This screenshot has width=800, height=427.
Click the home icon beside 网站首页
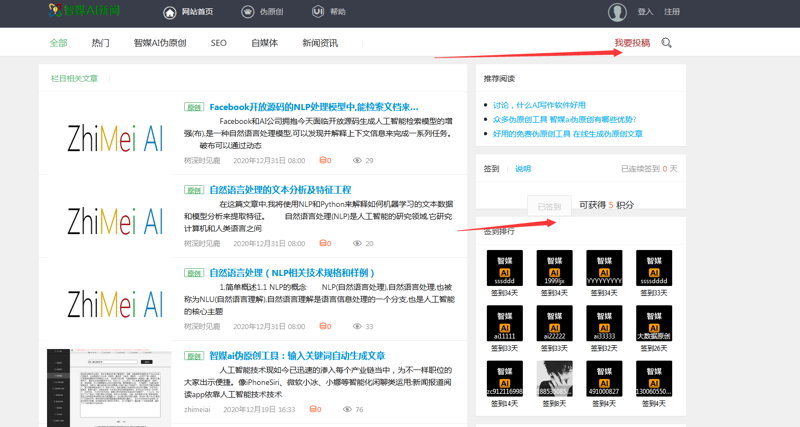(169, 12)
